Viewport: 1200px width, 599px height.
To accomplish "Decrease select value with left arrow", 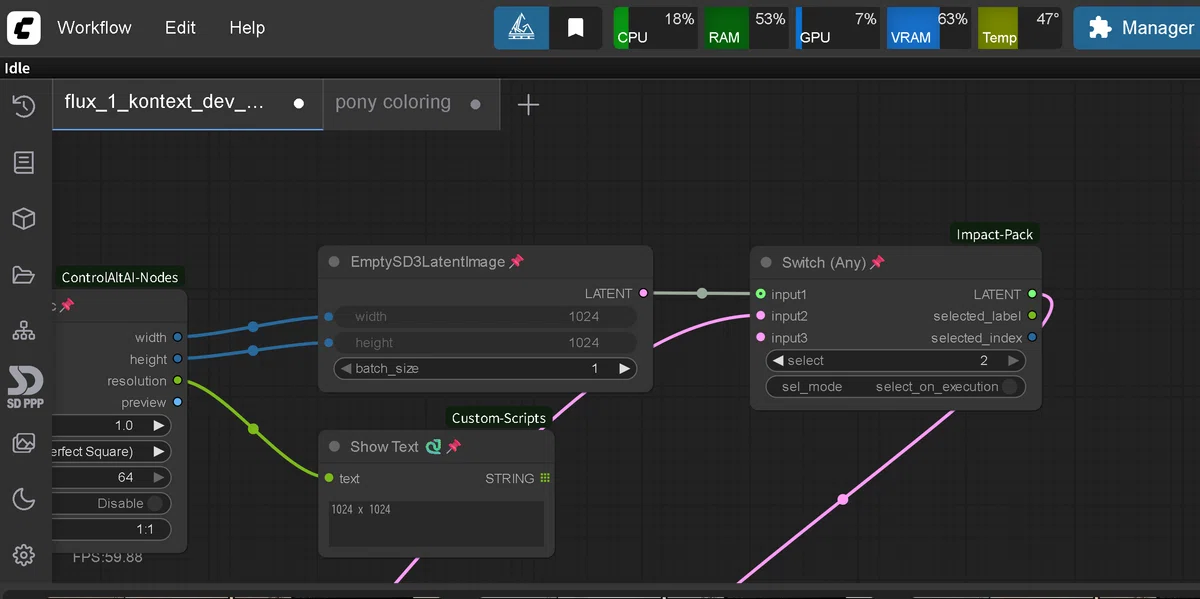I will pos(778,360).
